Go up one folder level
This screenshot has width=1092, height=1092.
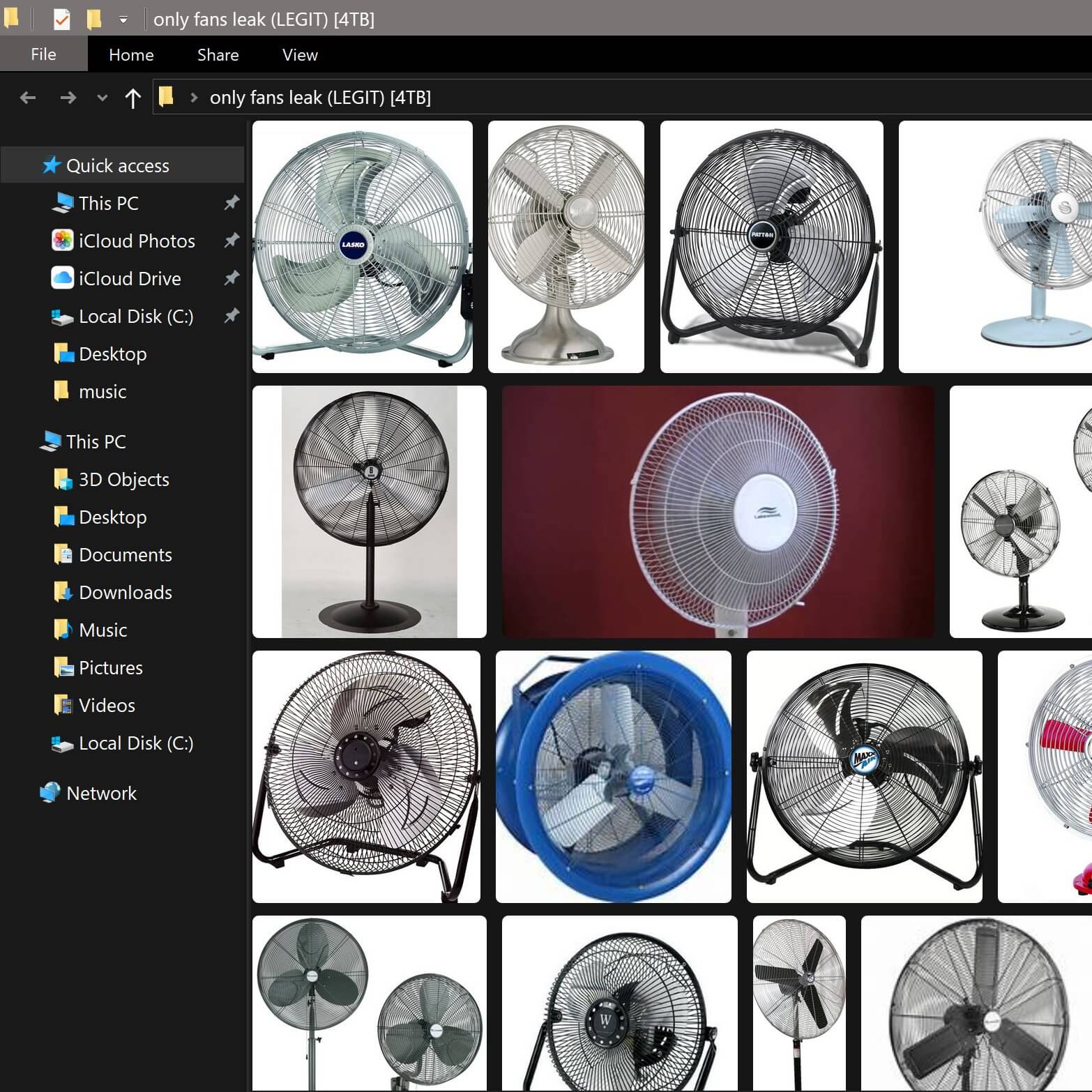(x=132, y=98)
